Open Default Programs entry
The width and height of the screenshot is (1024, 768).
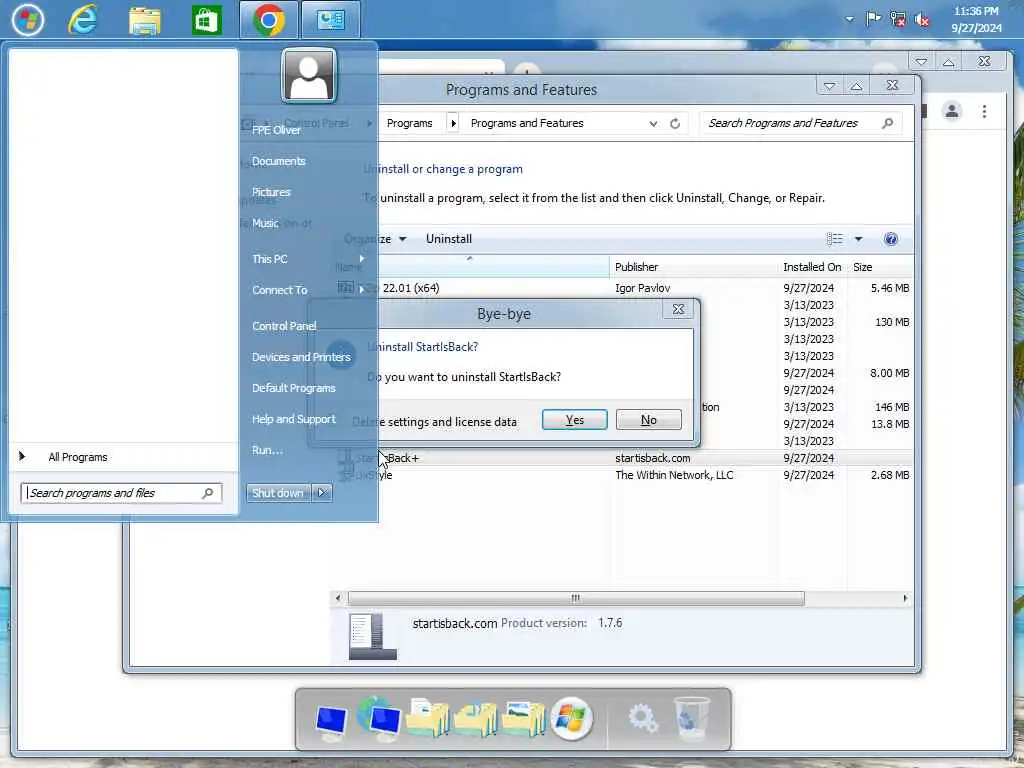294,388
